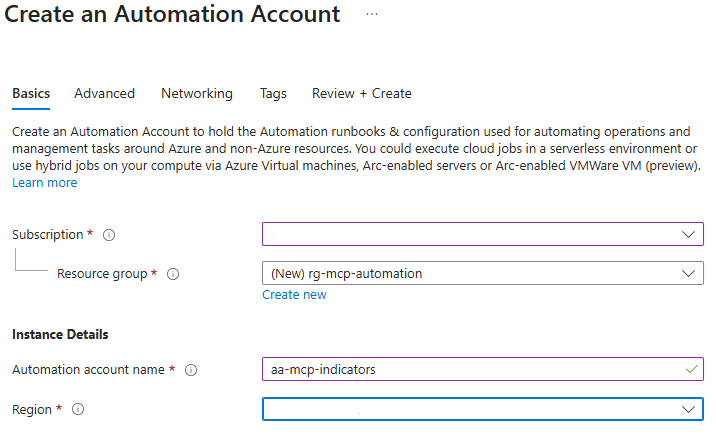Click the Automation account name label

(x=88, y=369)
